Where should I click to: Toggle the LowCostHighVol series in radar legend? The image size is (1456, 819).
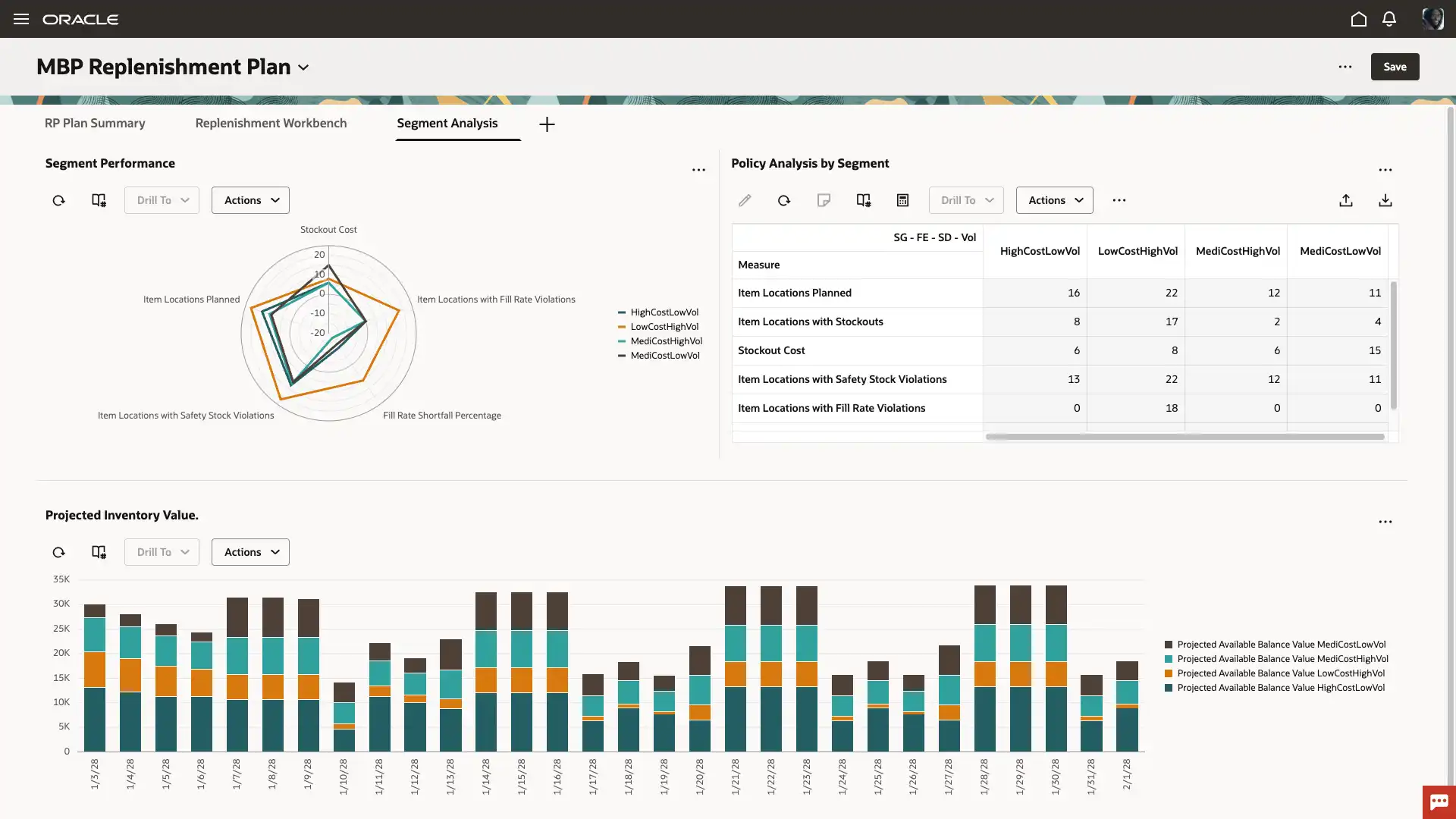point(664,327)
